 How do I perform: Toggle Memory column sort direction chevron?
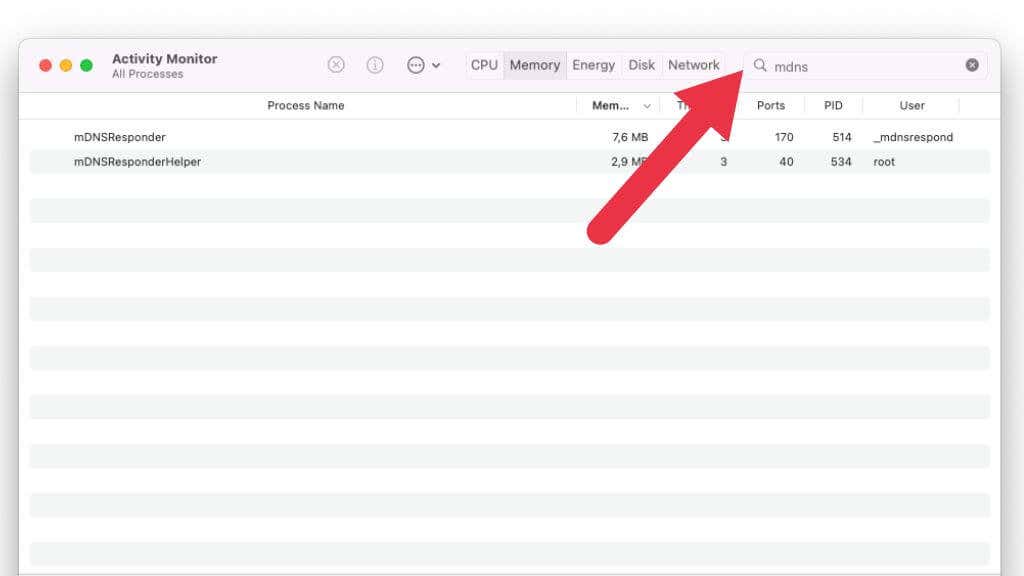tap(647, 106)
